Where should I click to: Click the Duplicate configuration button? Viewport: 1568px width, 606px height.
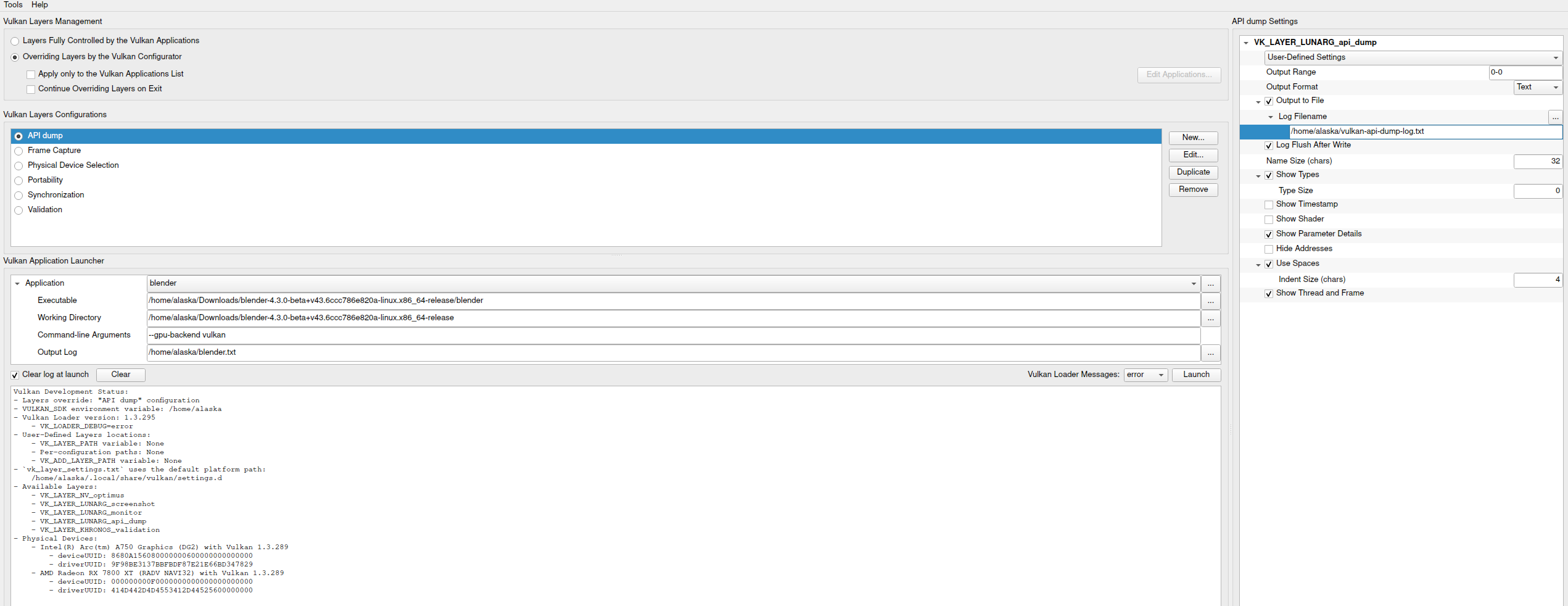[1193, 172]
